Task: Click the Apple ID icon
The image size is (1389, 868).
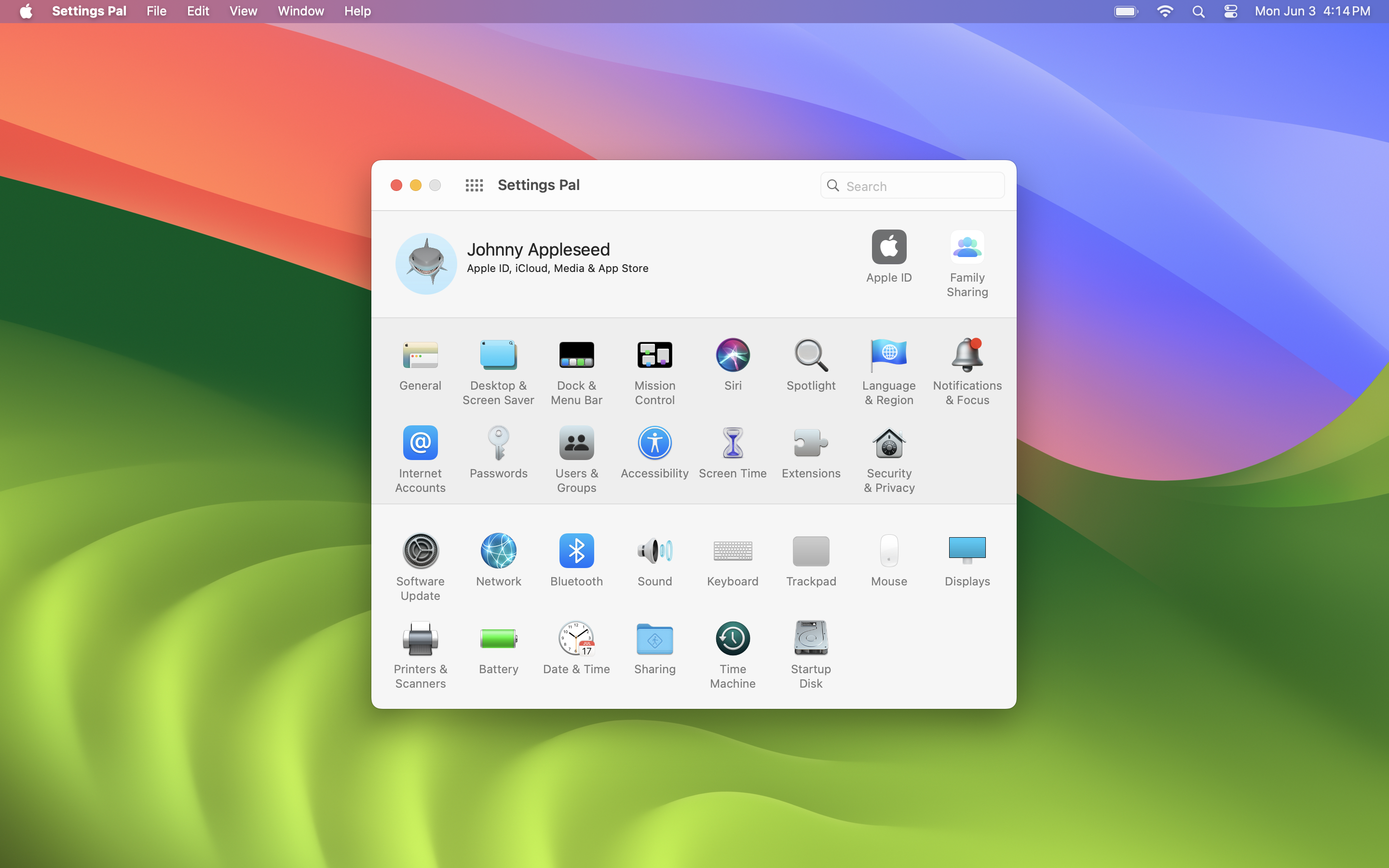Action: coord(888,247)
